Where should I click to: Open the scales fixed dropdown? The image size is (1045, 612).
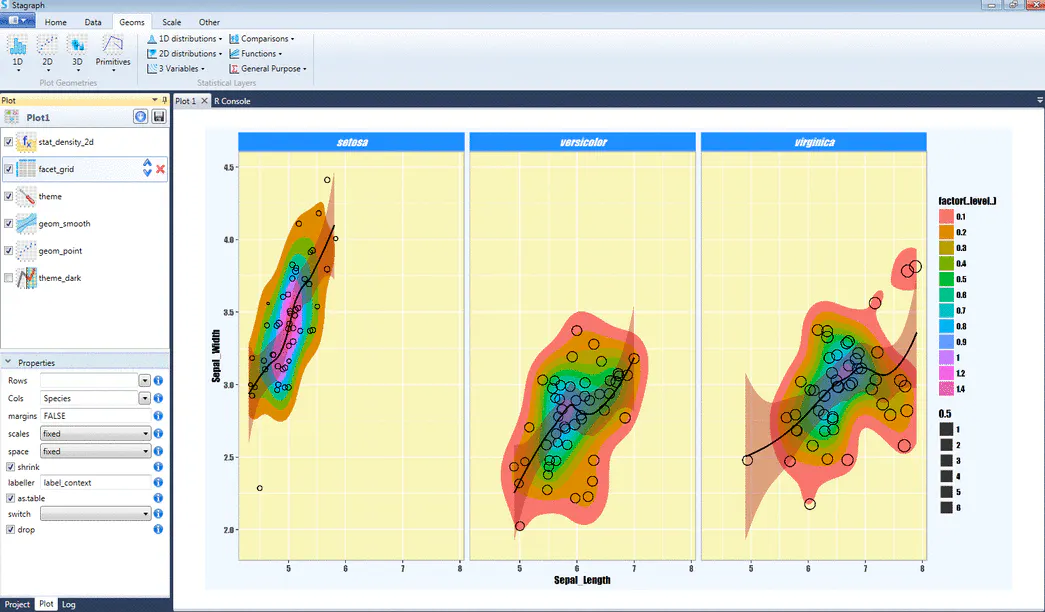[x=95, y=433]
